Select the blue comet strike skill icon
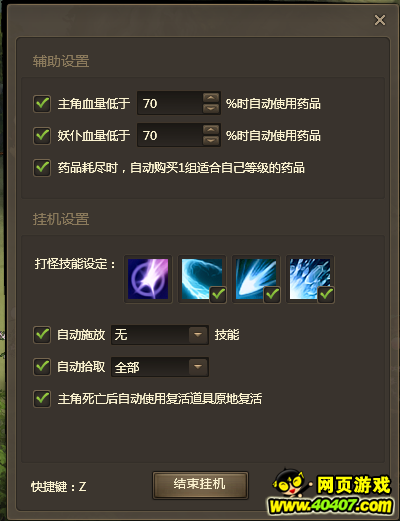Screen dimensions: 400x521 click(256, 279)
